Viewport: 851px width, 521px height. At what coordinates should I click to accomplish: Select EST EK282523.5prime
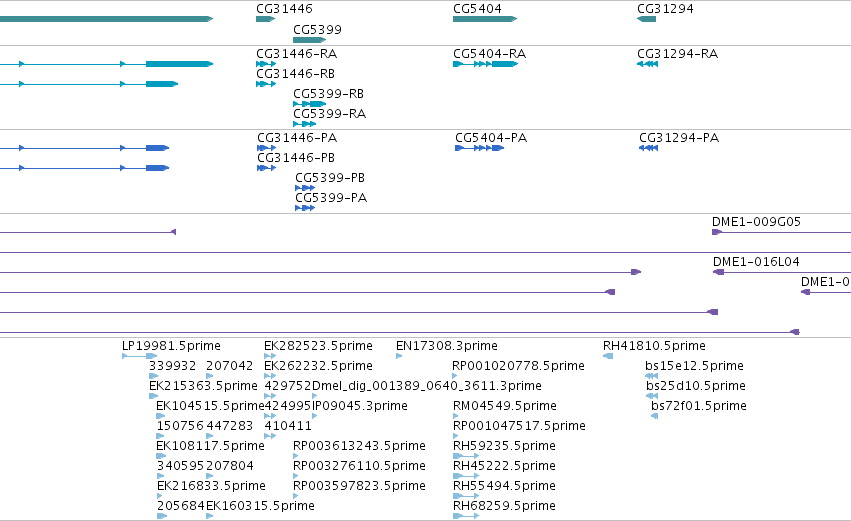[318, 346]
